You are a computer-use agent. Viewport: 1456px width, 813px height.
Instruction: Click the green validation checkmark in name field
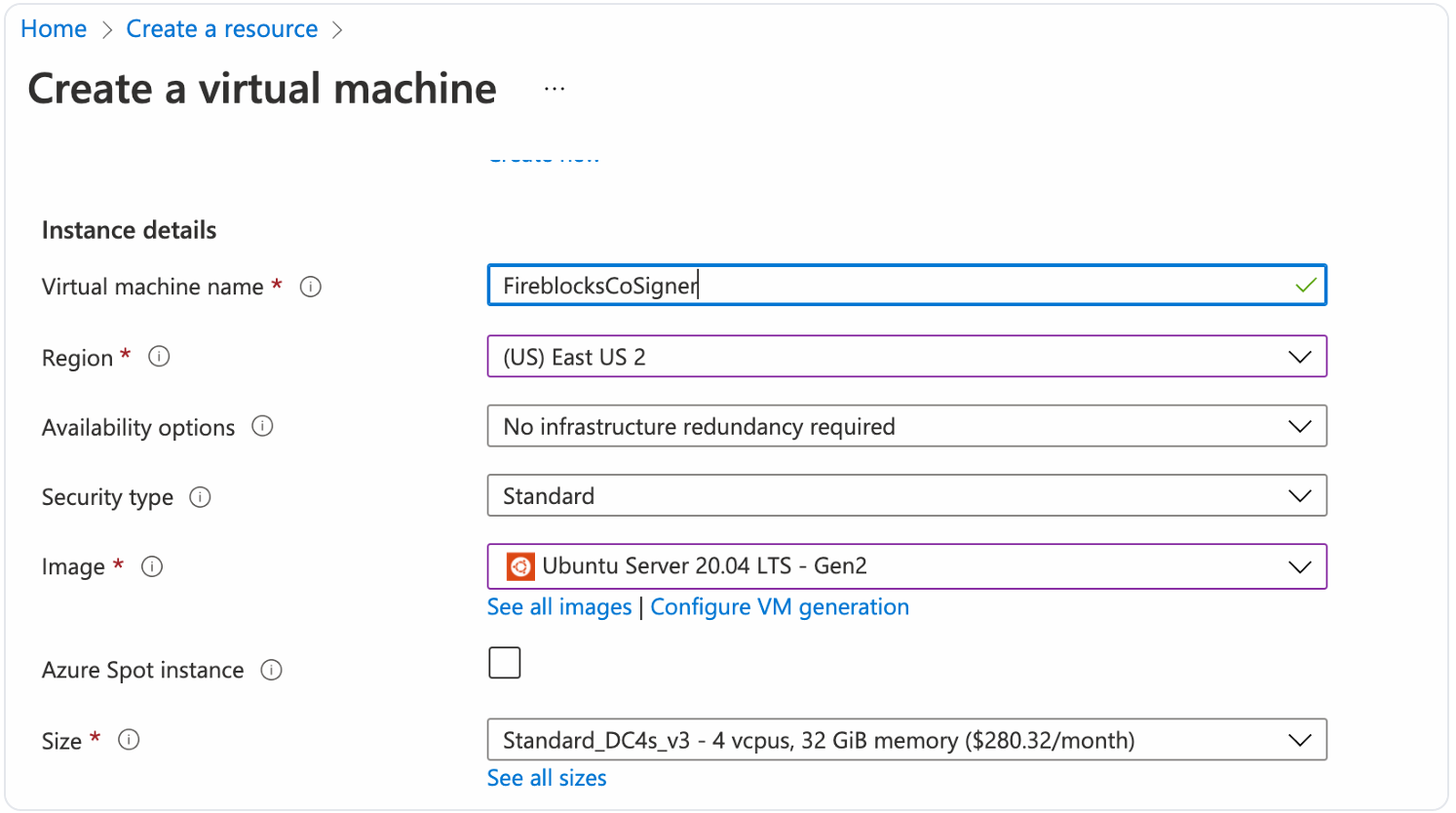(1306, 286)
